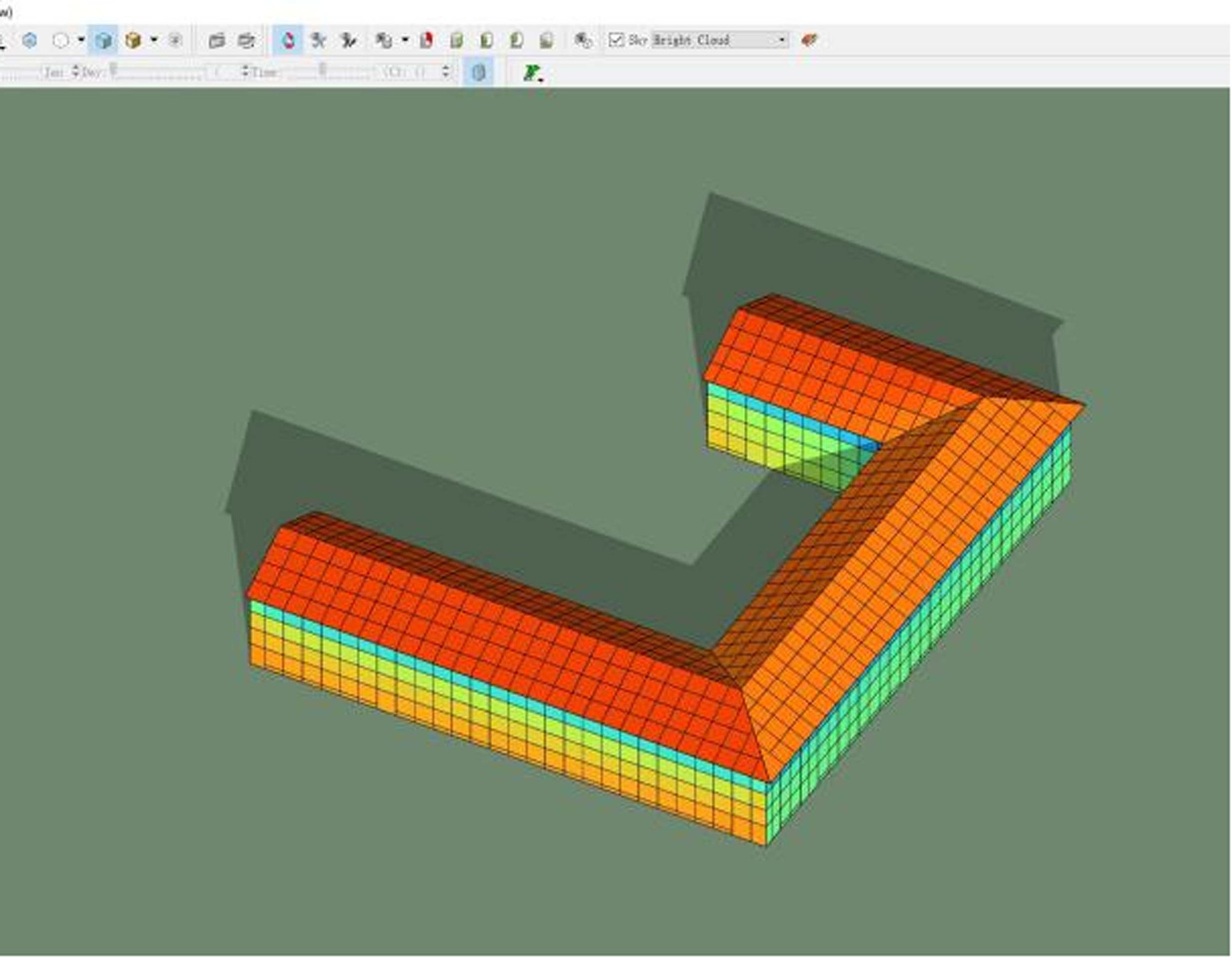Select the blue cube display icon
The width and height of the screenshot is (1232, 958).
coord(103,41)
